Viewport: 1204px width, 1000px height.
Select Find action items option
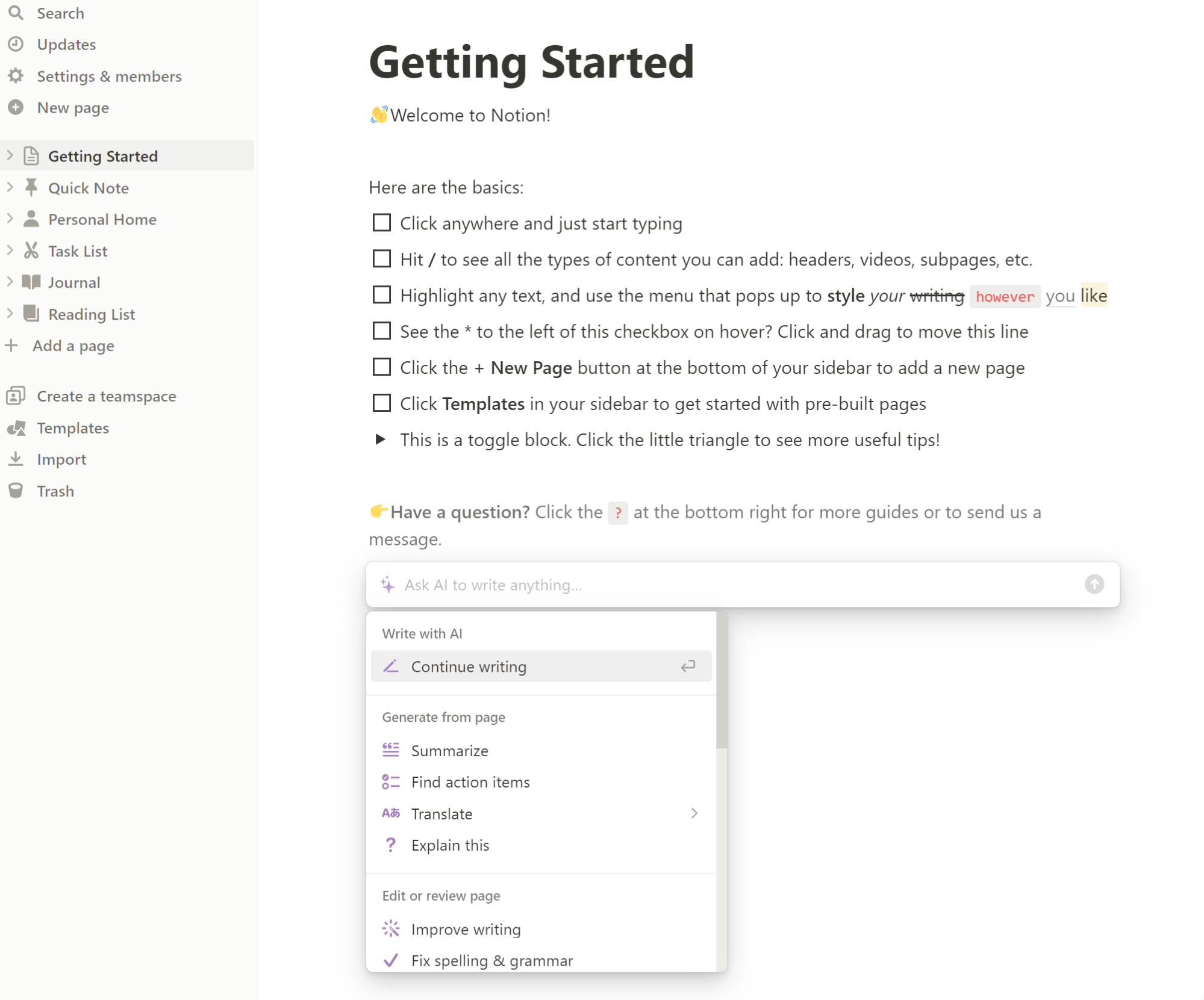pos(541,782)
